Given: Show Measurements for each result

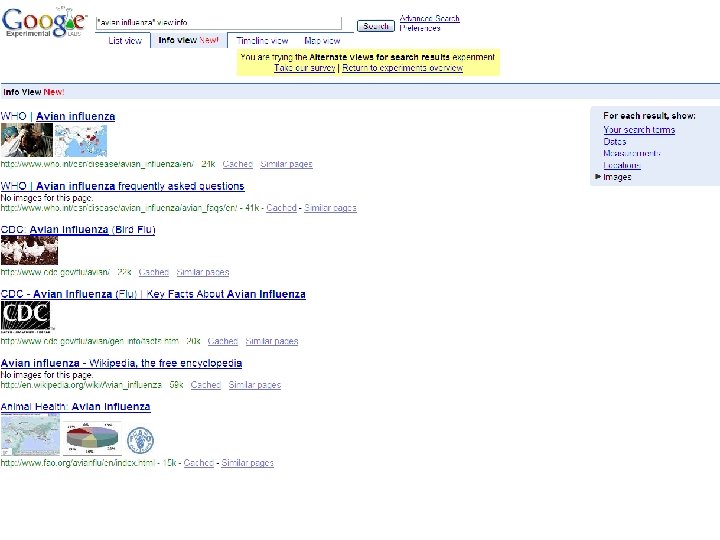Looking at the screenshot, I should (632, 153).
